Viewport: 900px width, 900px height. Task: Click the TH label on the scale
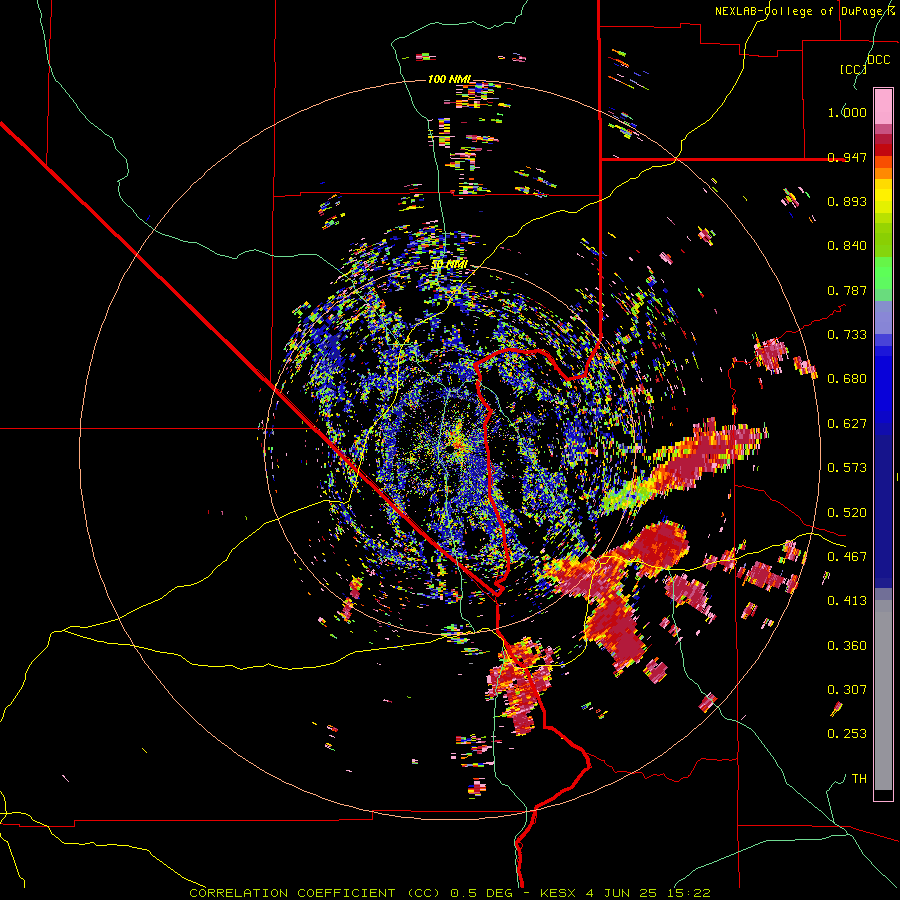point(859,779)
